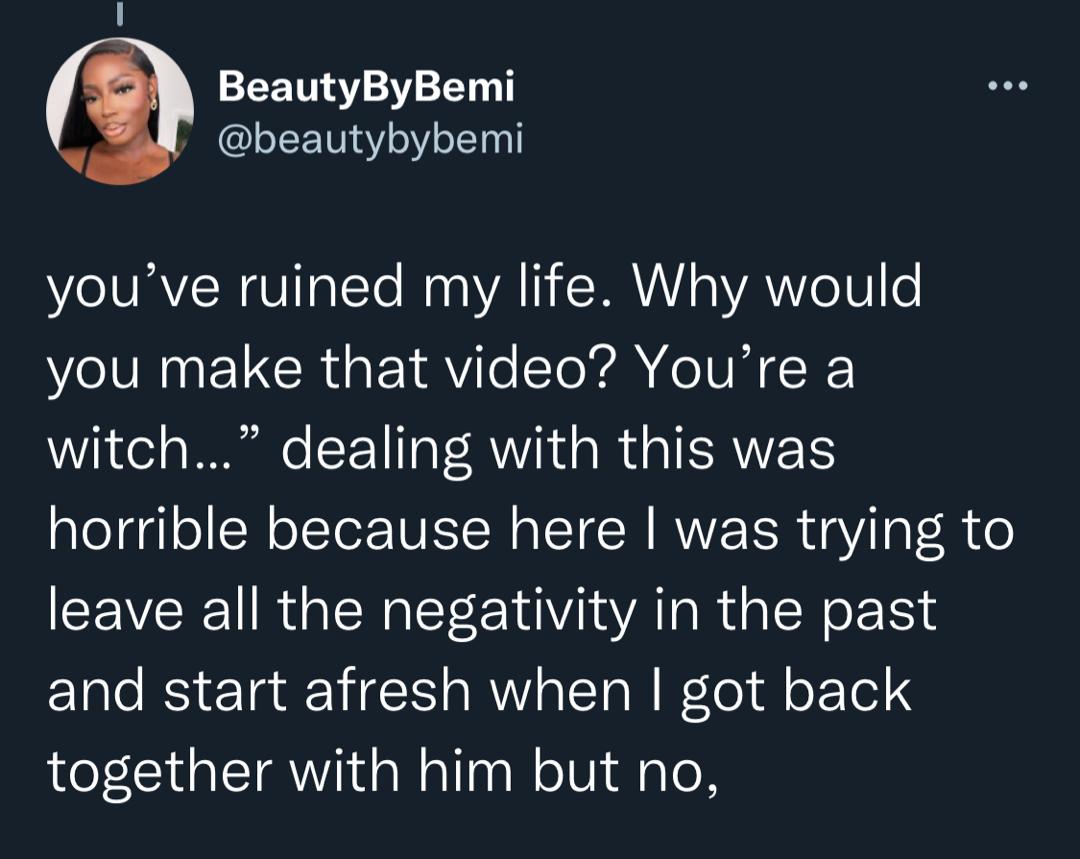
Task: Open the tweet's three-dot more options menu
Action: click(x=1007, y=86)
